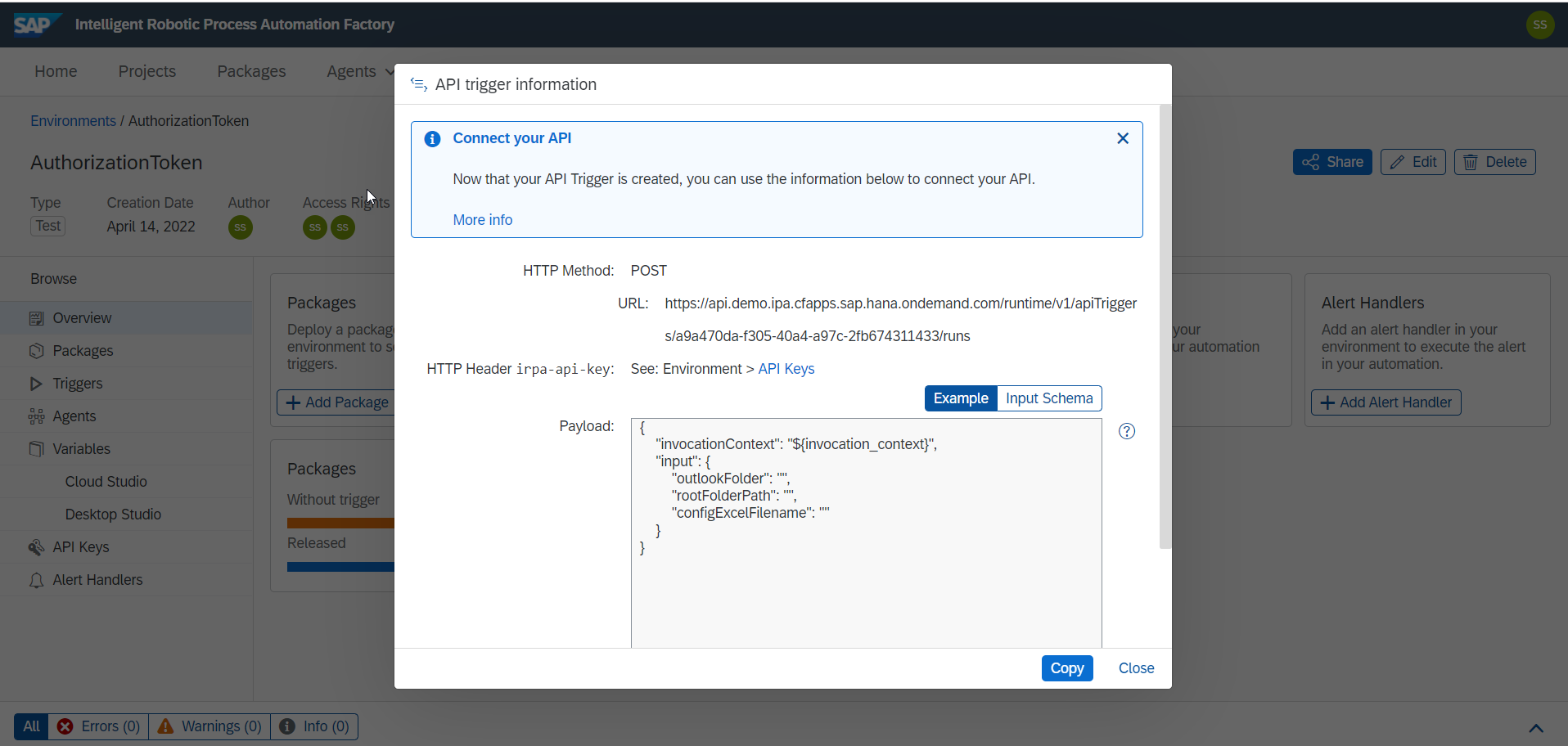Open Alert Handlers in the sidebar
Viewport: 1568px width, 746px height.
(126, 580)
